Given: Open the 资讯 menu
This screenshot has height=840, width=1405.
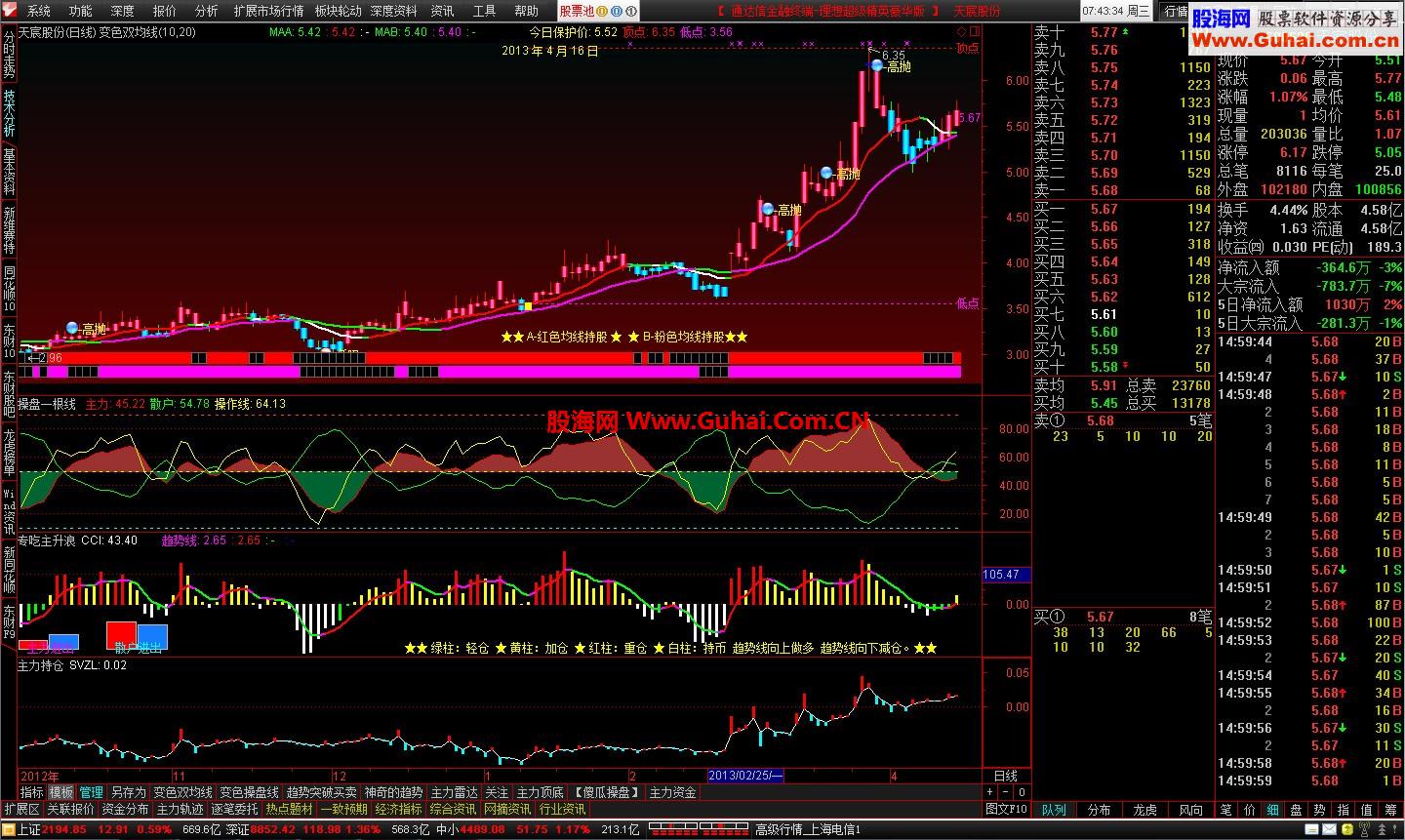Looking at the screenshot, I should (442, 11).
